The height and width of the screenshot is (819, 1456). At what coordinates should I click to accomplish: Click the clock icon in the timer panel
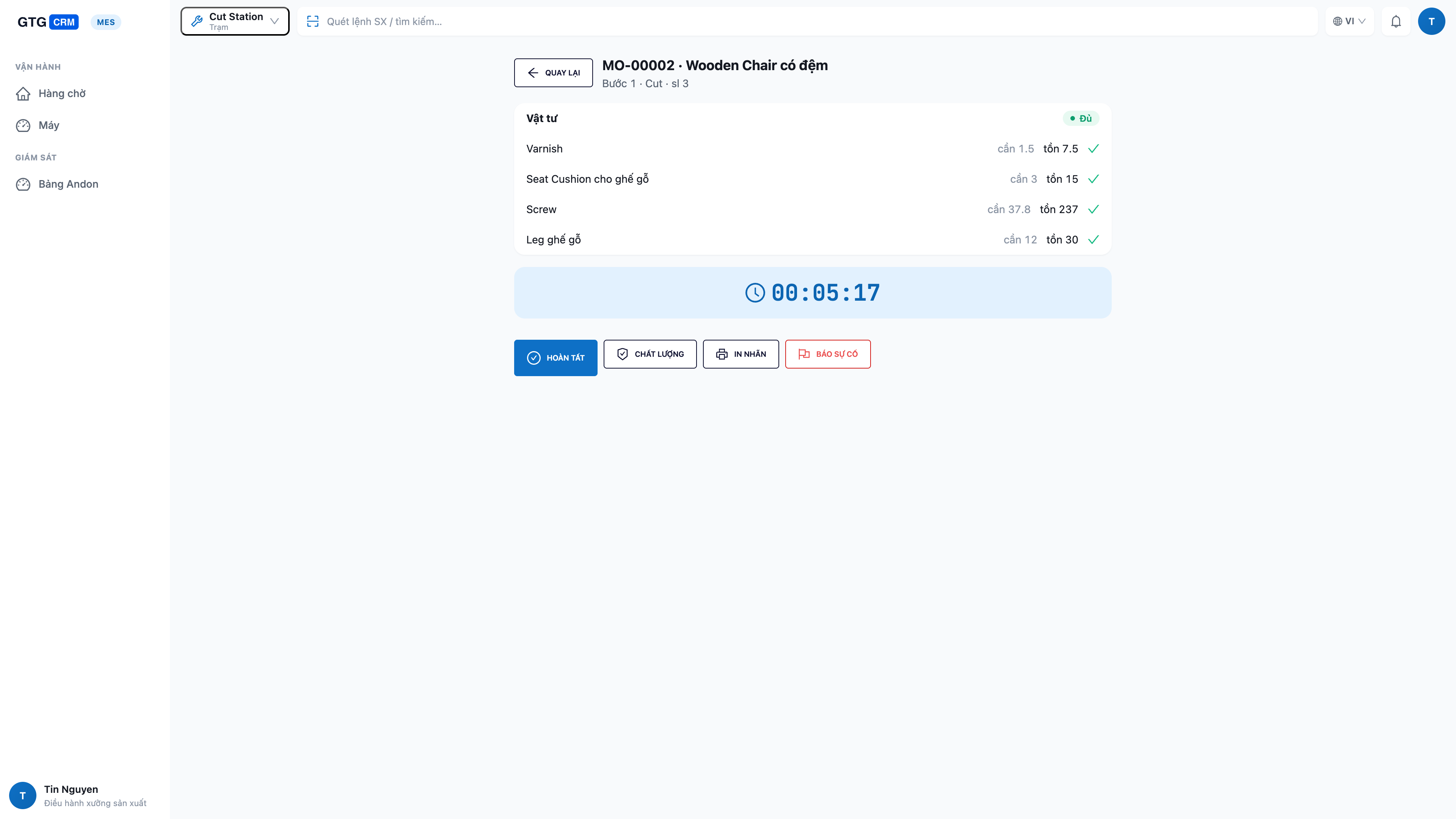(x=755, y=293)
